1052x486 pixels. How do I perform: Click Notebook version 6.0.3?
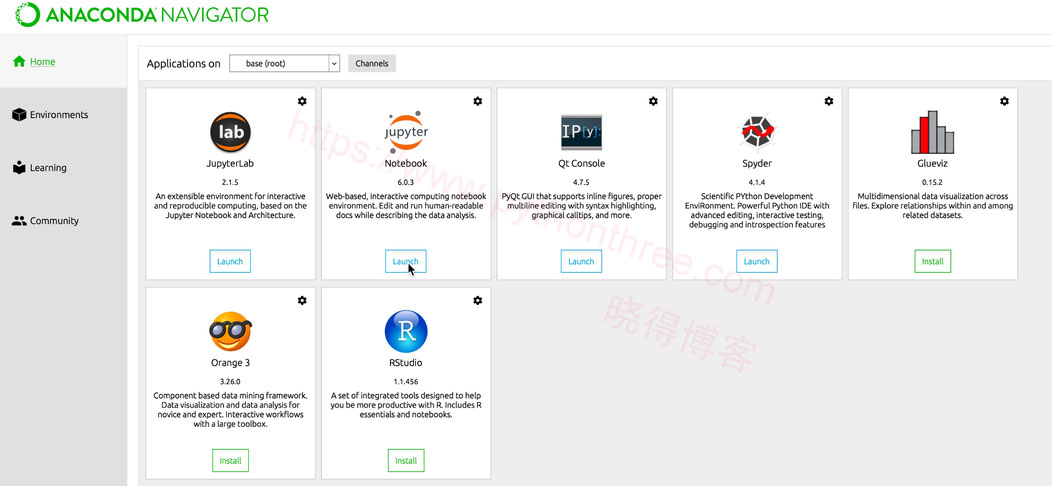click(x=406, y=182)
